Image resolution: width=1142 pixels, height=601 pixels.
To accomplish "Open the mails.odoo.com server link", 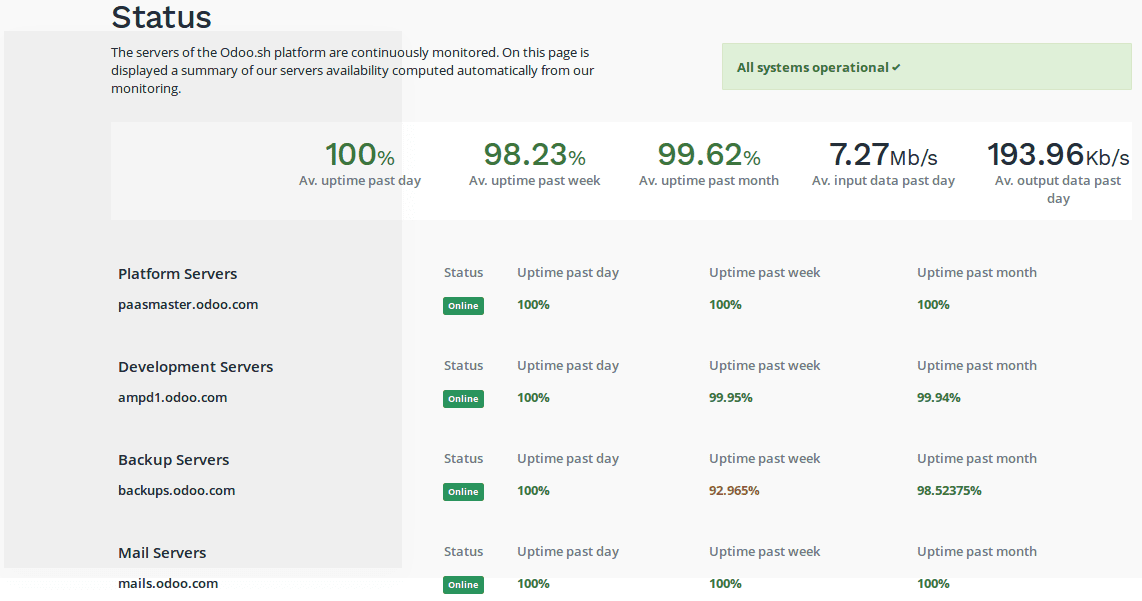I will click(166, 583).
